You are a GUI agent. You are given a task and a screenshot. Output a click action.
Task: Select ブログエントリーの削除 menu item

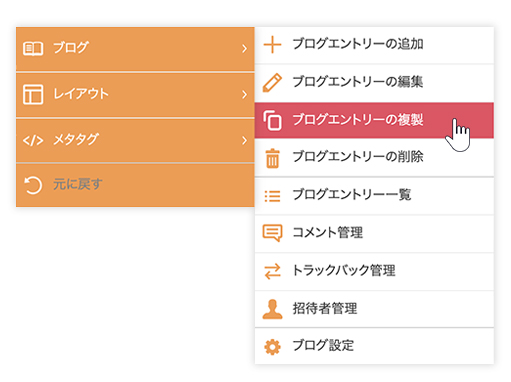pos(374,157)
